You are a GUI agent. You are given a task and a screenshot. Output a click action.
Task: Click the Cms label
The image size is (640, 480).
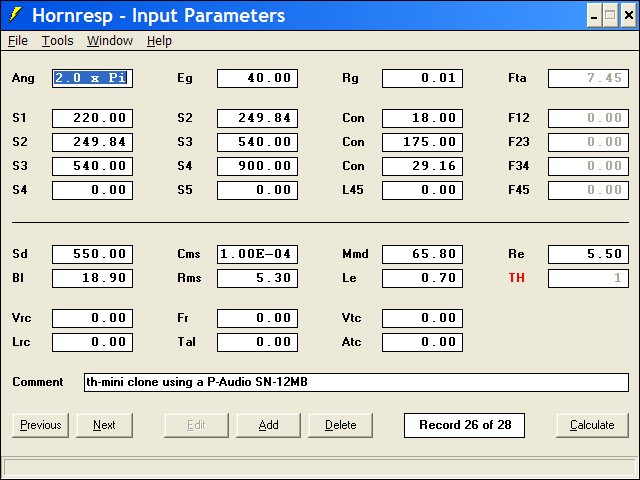coord(189,254)
